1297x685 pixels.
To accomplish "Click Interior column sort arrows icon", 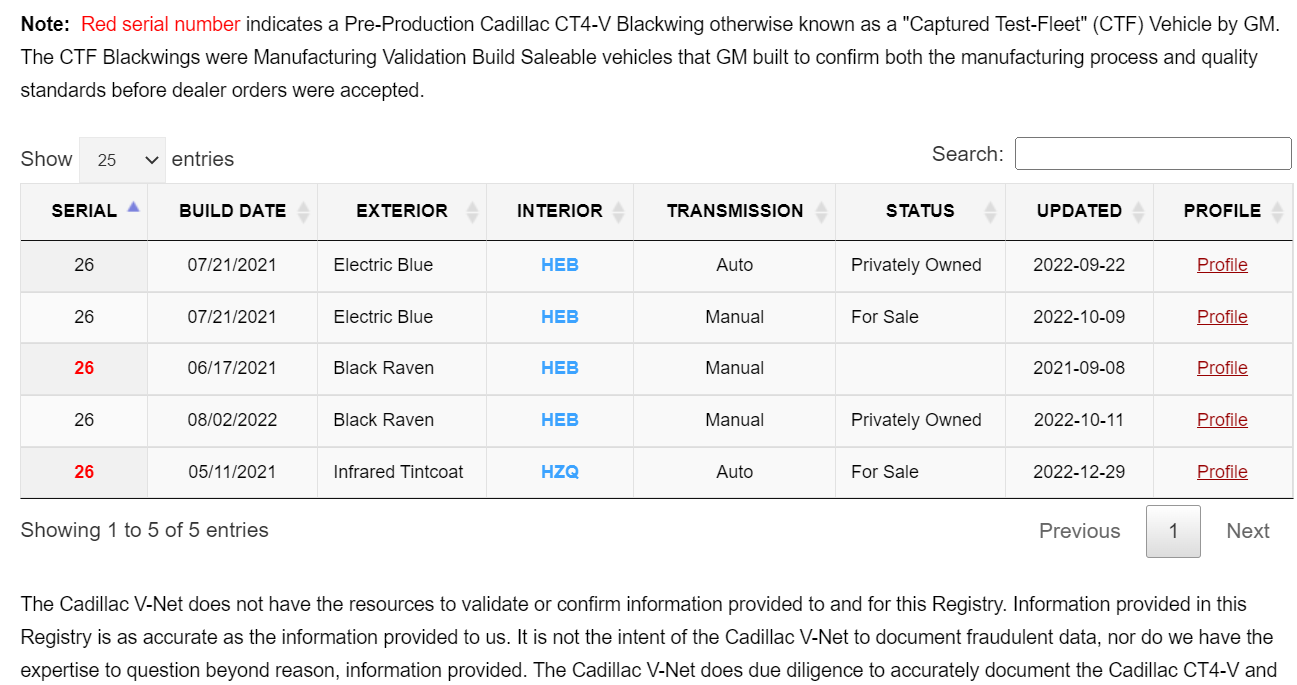I will [619, 211].
